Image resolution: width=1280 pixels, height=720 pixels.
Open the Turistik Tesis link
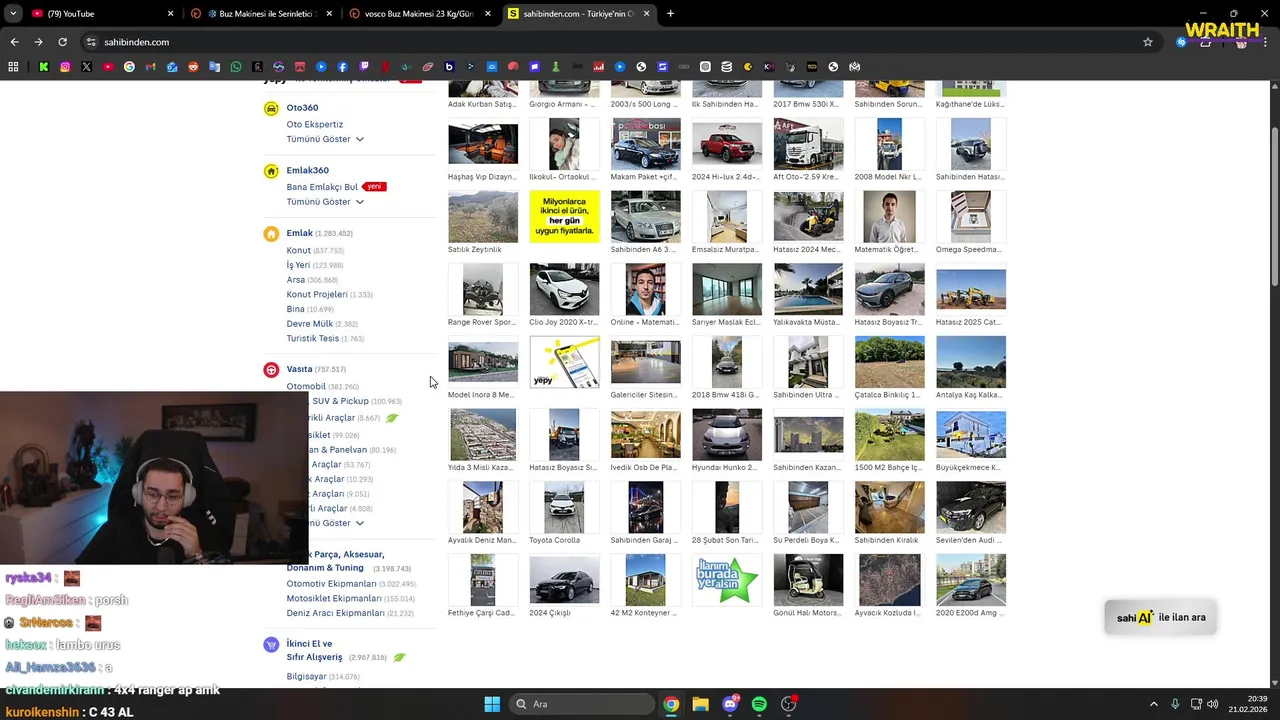[312, 339]
